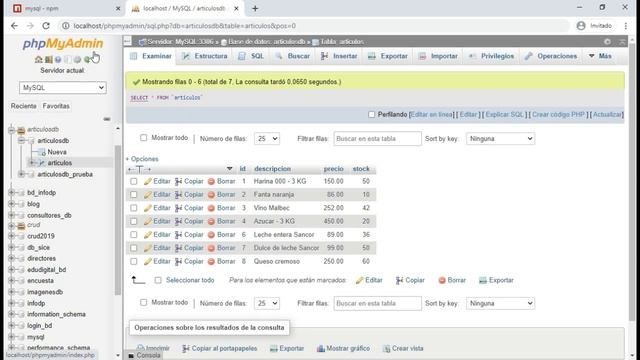This screenshot has width=640, height=360.
Task: Open the Buscar tab
Action: pos(293,56)
